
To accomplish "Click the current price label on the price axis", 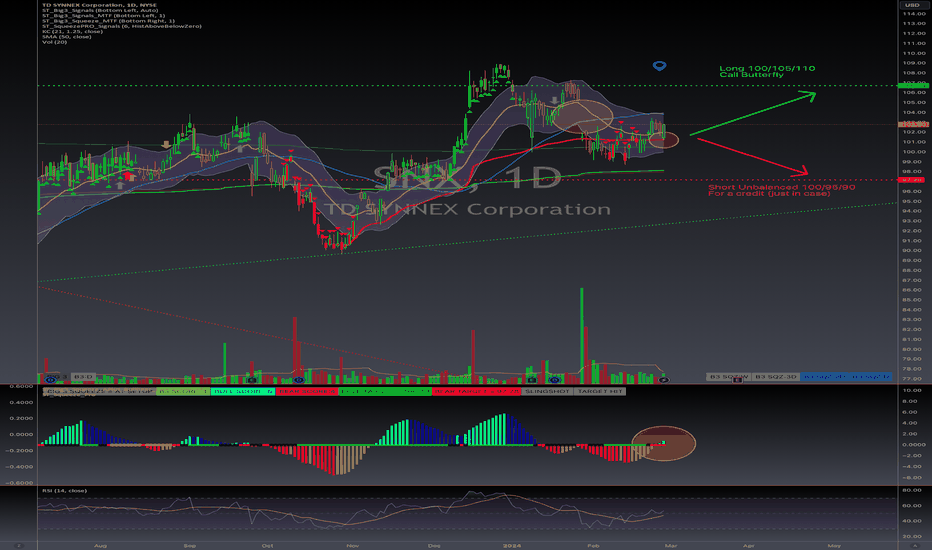I will click(x=914, y=124).
